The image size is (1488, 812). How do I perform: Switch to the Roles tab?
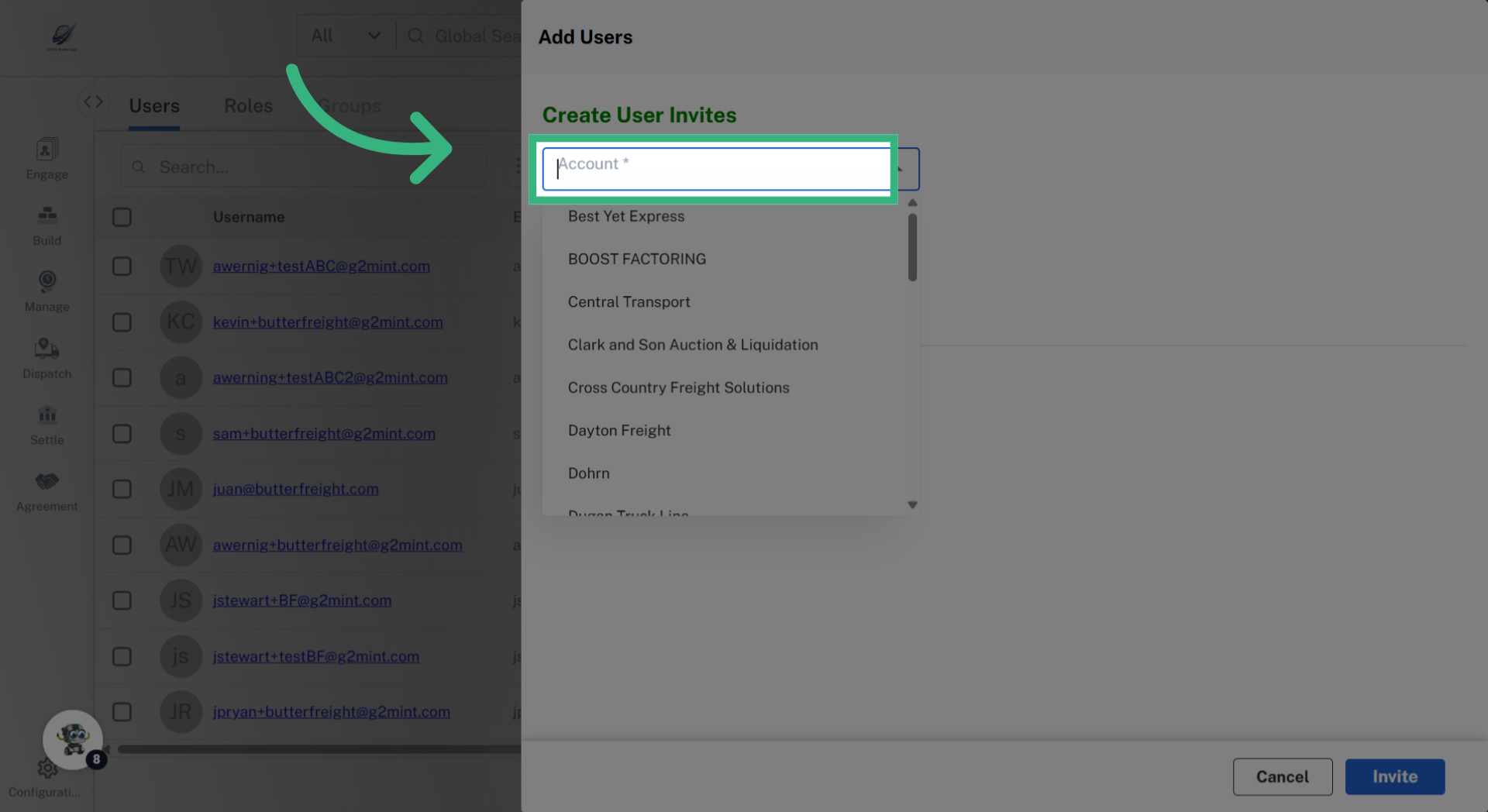[248, 105]
